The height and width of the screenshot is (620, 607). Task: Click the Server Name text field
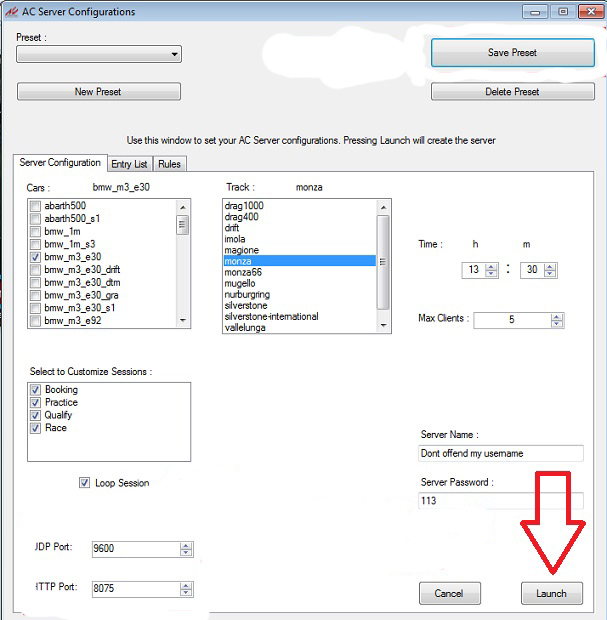click(500, 453)
